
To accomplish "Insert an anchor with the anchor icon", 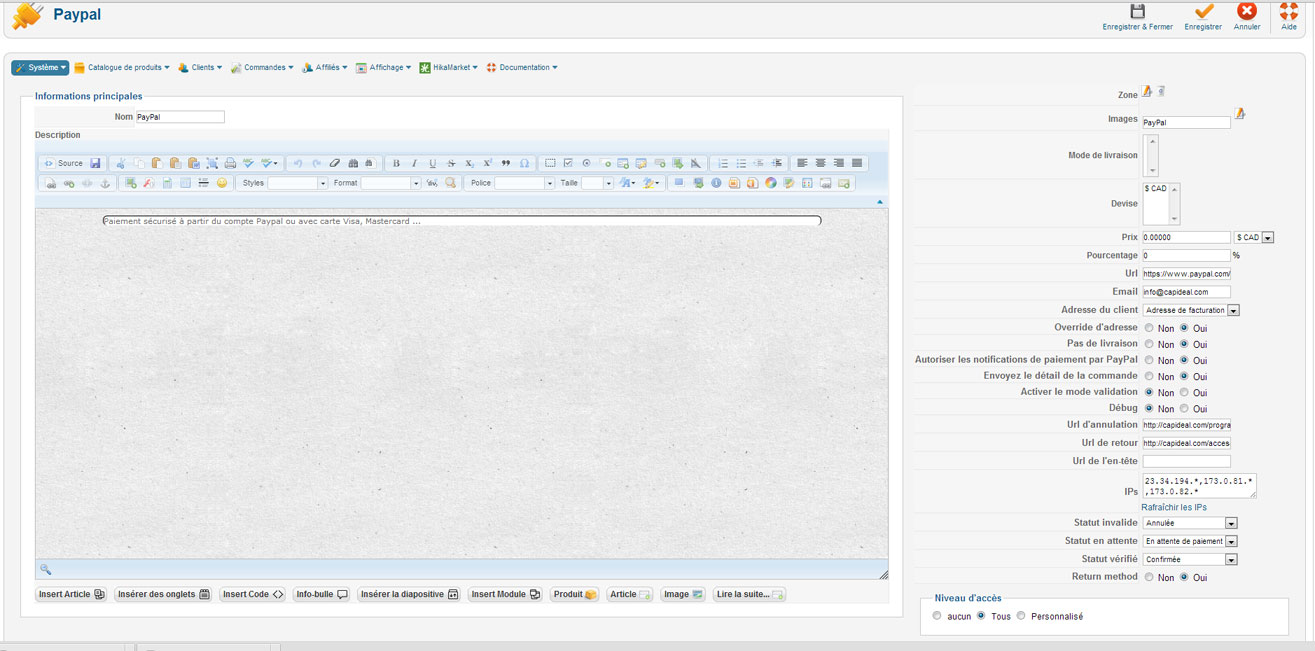I will (104, 183).
